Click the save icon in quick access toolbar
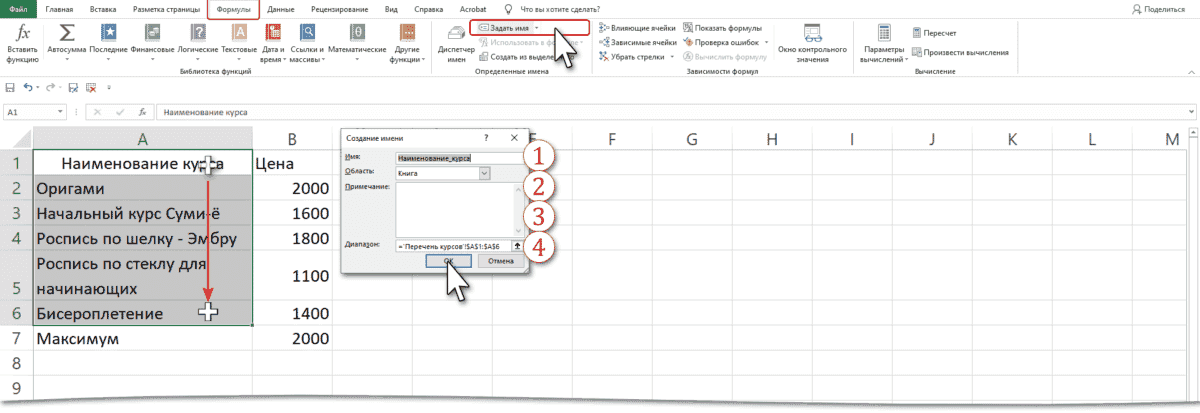 (x=11, y=87)
